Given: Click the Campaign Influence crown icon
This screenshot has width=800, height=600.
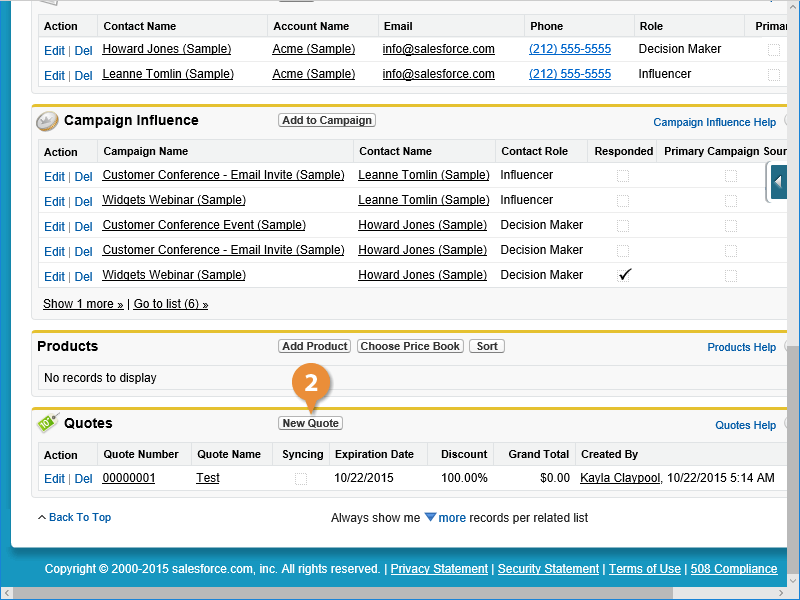Looking at the screenshot, I should click(47, 121).
